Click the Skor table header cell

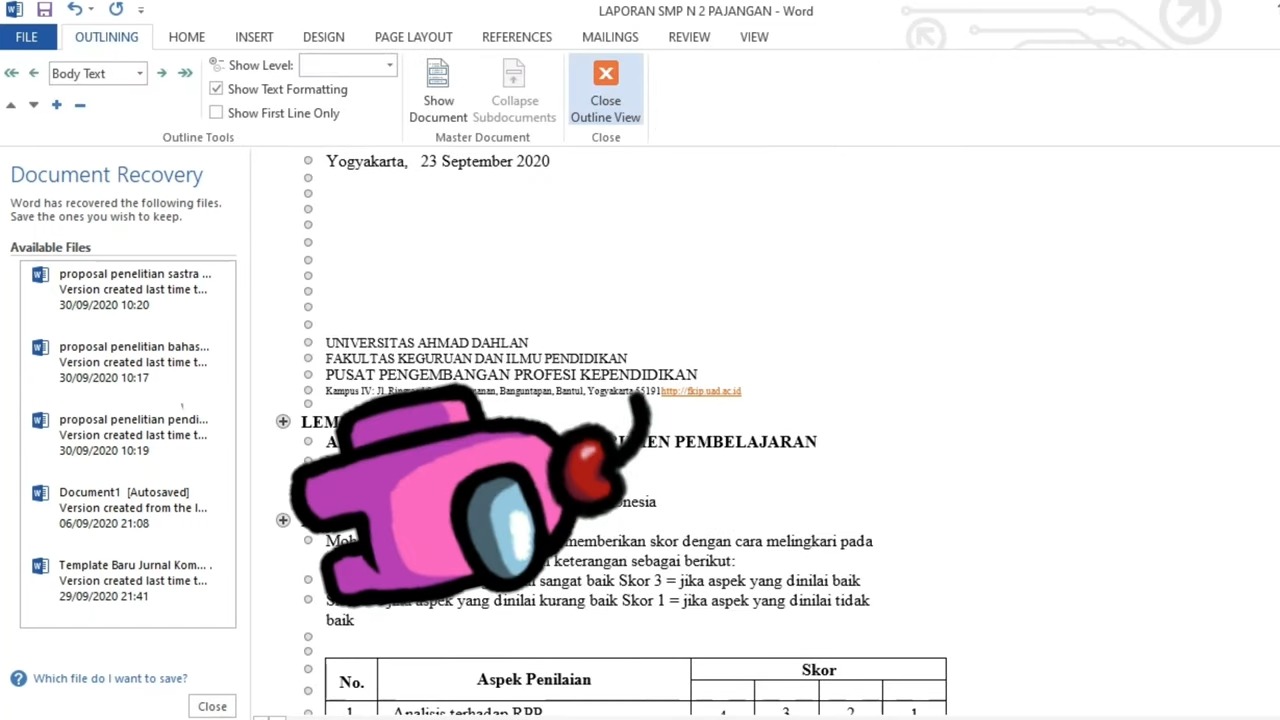click(818, 670)
